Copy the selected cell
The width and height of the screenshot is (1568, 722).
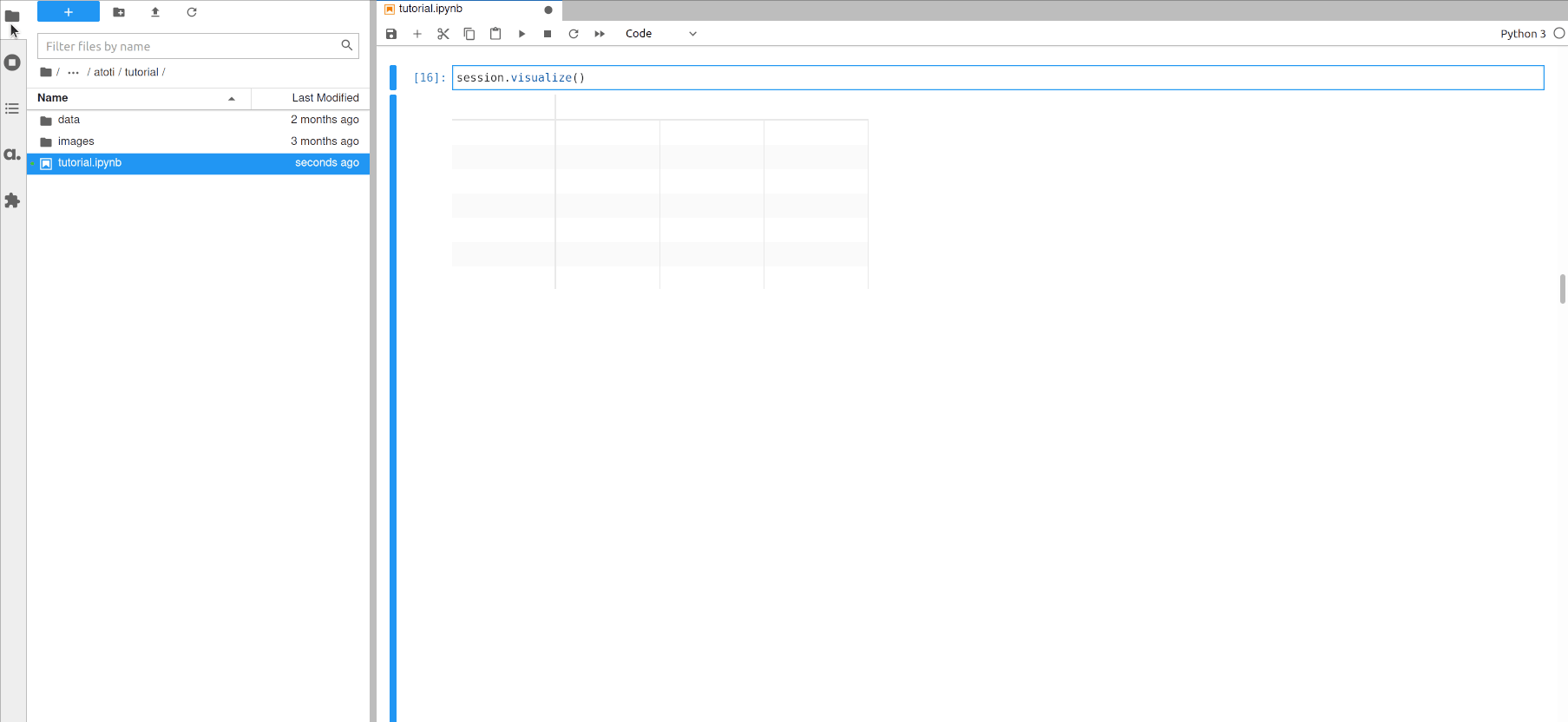tap(469, 34)
